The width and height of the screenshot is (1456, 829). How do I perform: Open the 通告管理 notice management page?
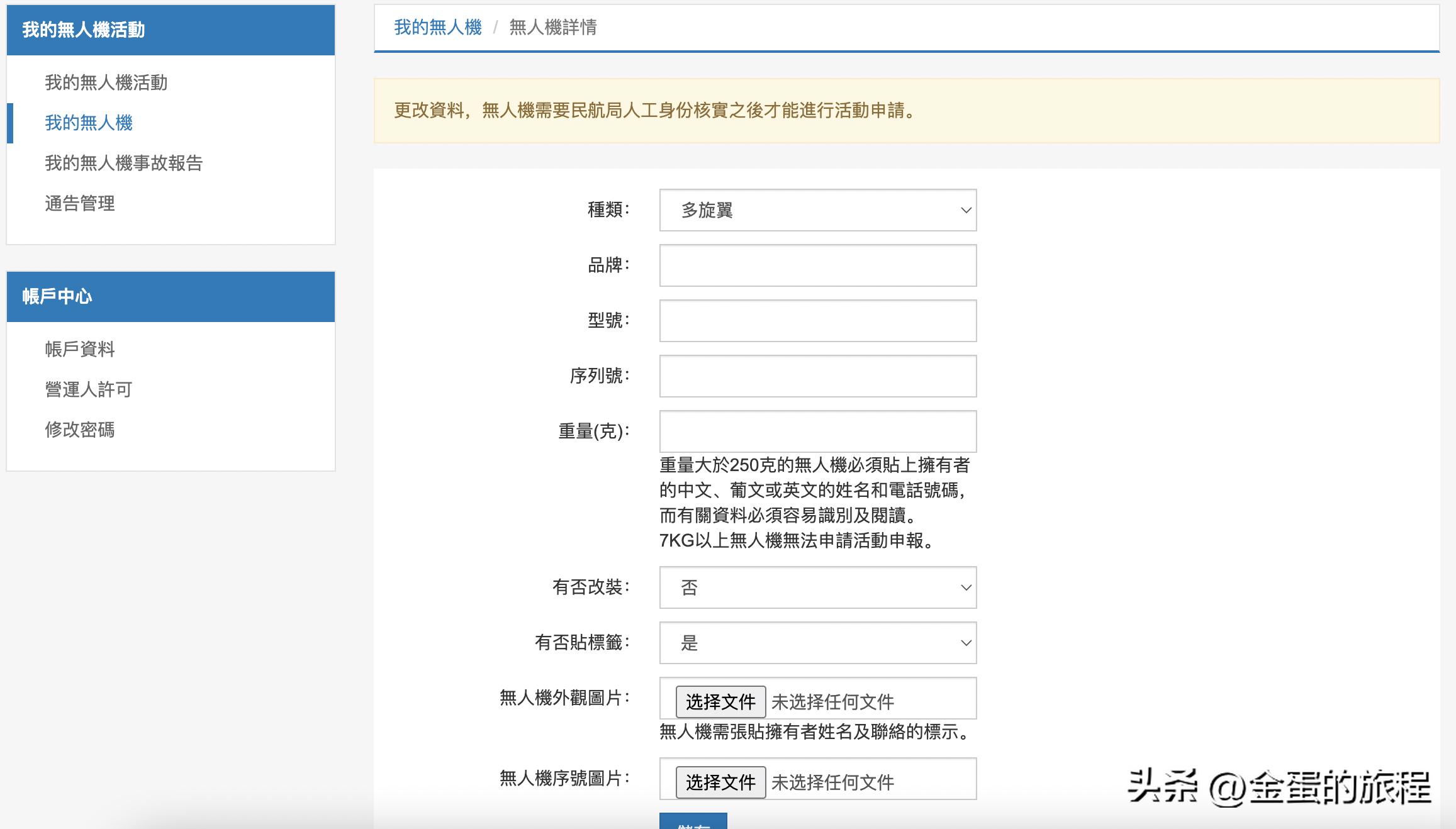(x=79, y=204)
